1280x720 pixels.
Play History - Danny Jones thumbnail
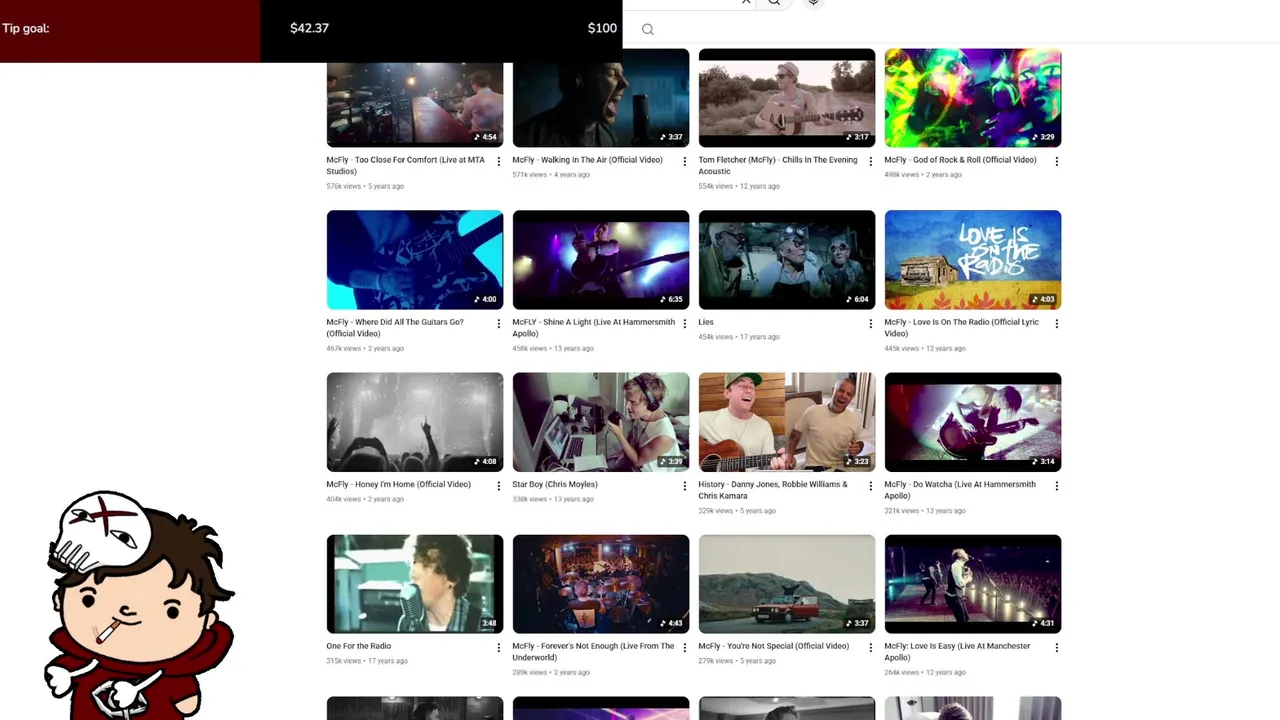[x=787, y=422]
